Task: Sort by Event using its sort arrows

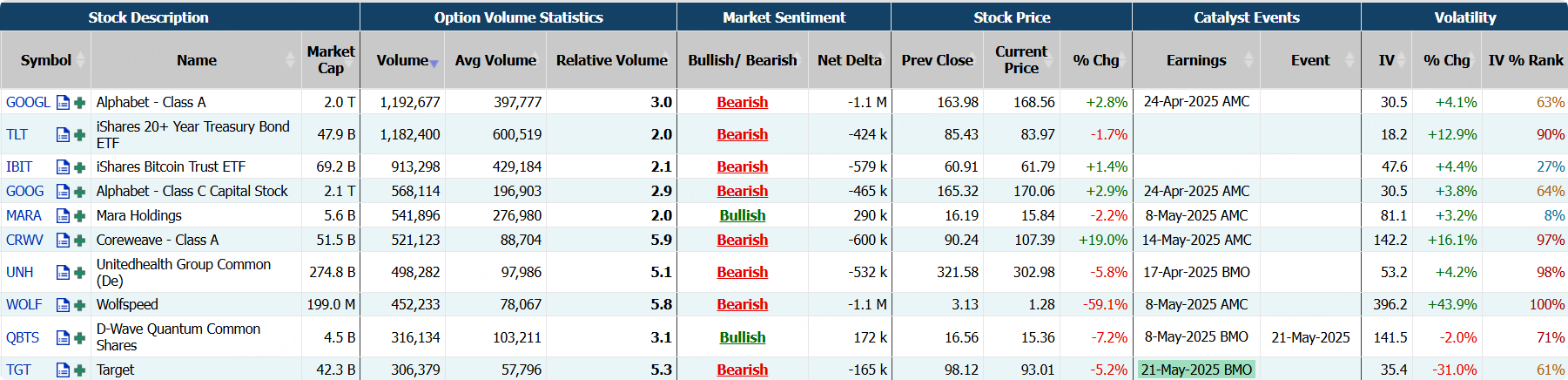Action: click(x=1350, y=60)
